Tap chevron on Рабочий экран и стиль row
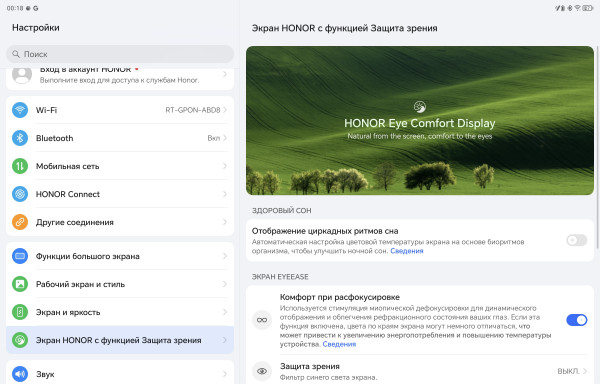 pos(225,284)
